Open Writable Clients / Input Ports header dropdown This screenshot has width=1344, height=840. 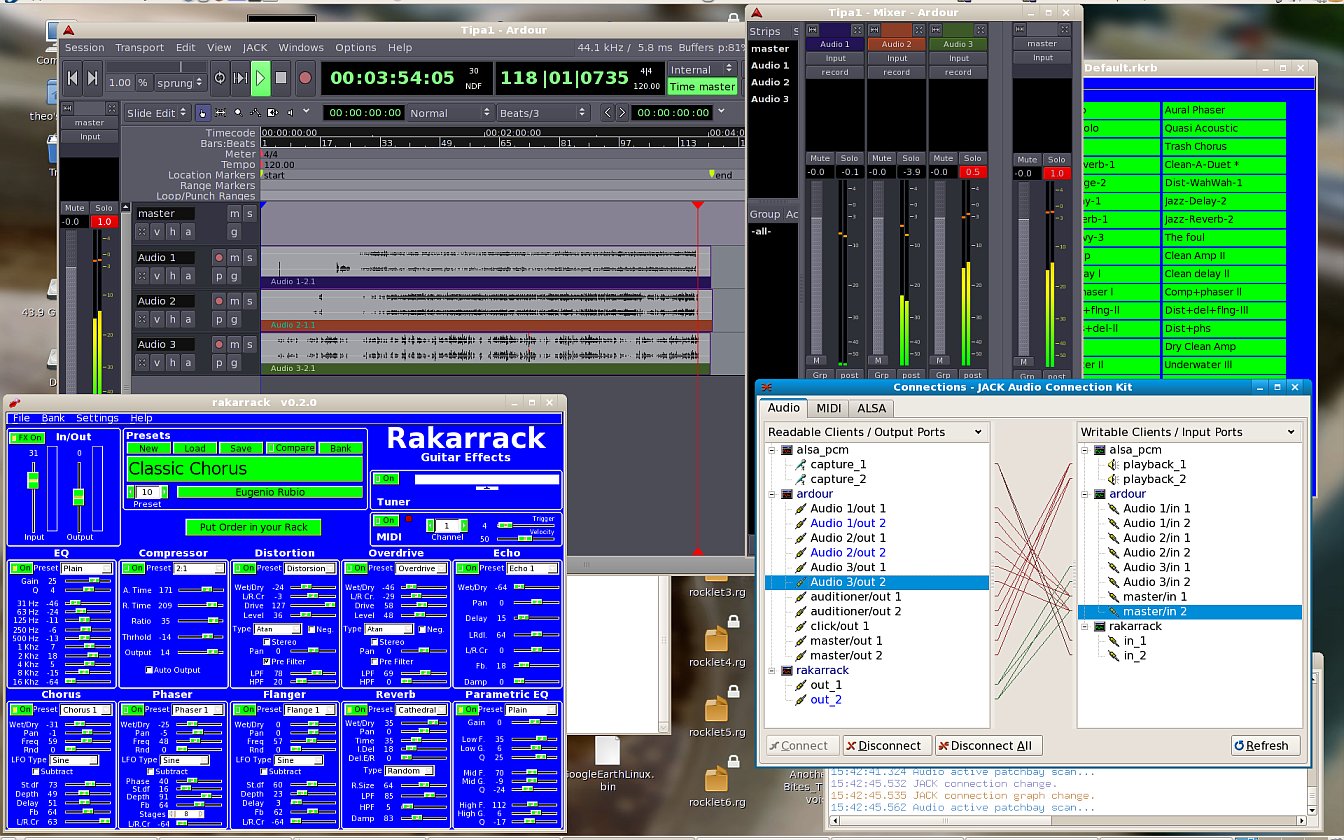click(x=1190, y=432)
